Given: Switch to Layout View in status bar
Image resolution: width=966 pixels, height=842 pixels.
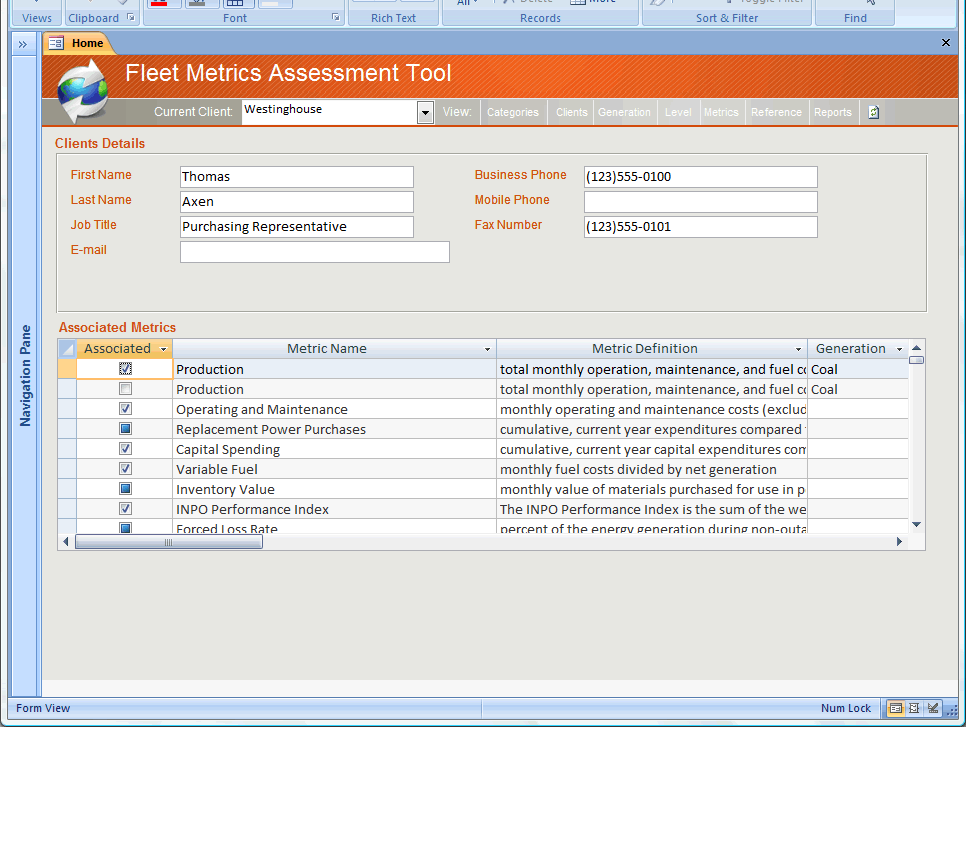Looking at the screenshot, I should pos(914,708).
